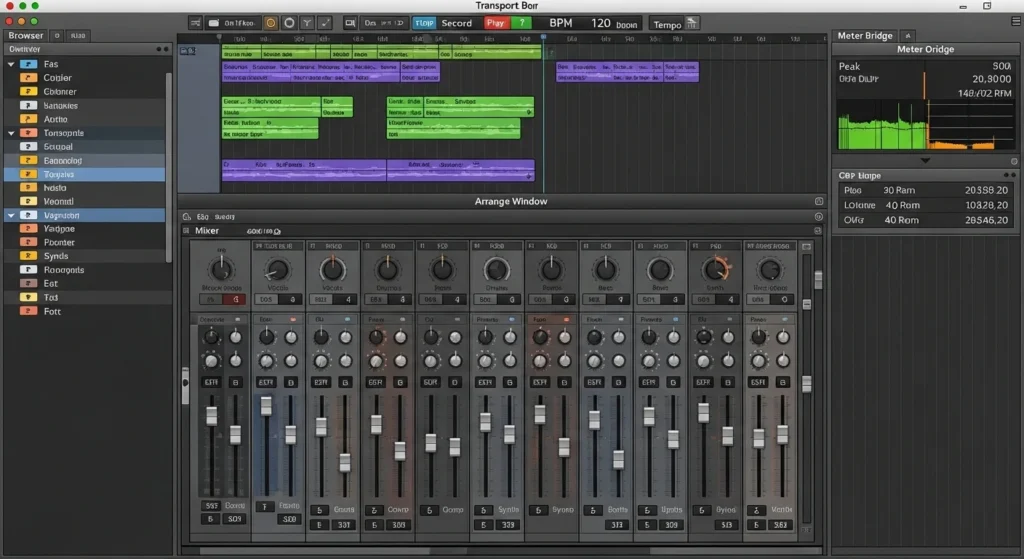Open the Second time format dropdown
The image size is (1024, 559).
tap(456, 23)
